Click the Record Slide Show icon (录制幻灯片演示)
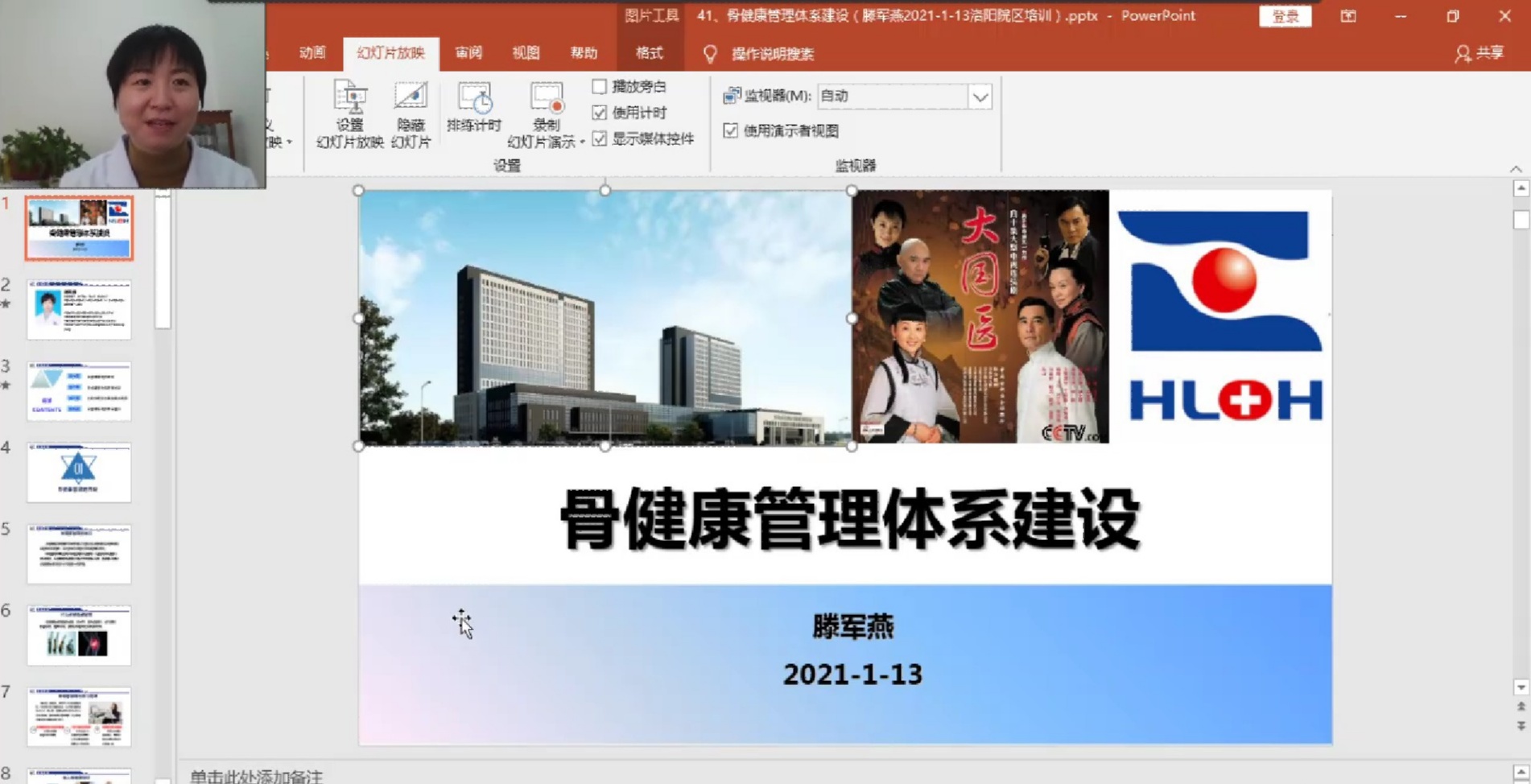The width and height of the screenshot is (1531, 784). 546,100
